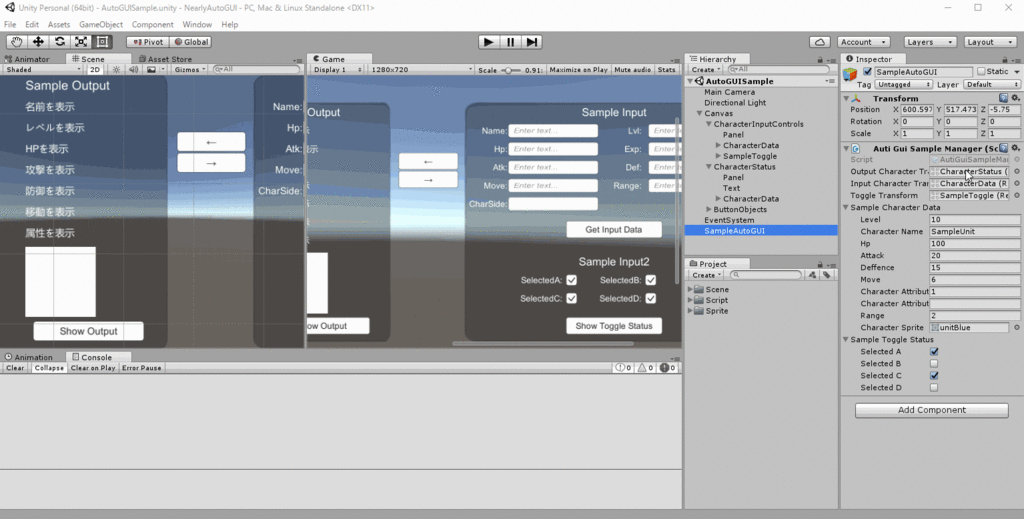Viewport: 1024px width, 519px height.
Task: Toggle scene lighting sun icon
Action: tap(116, 69)
